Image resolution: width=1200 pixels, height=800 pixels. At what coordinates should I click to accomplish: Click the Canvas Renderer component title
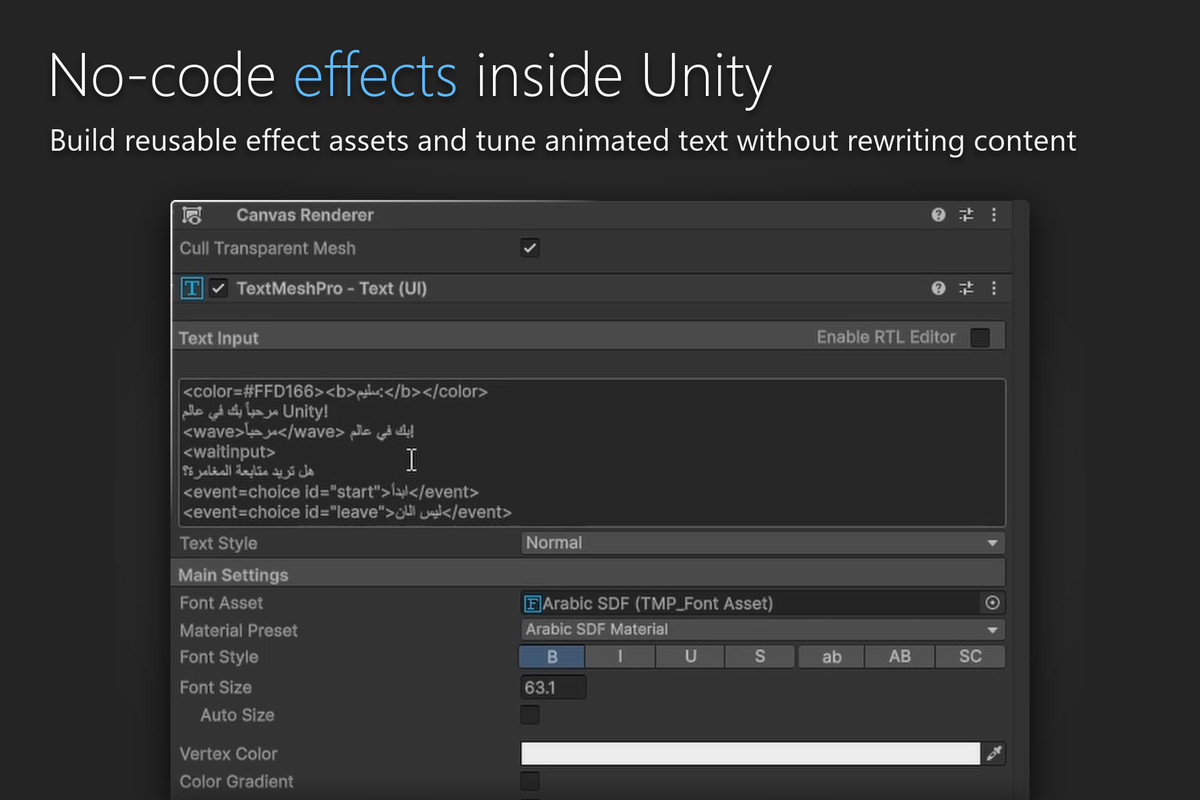pos(305,215)
